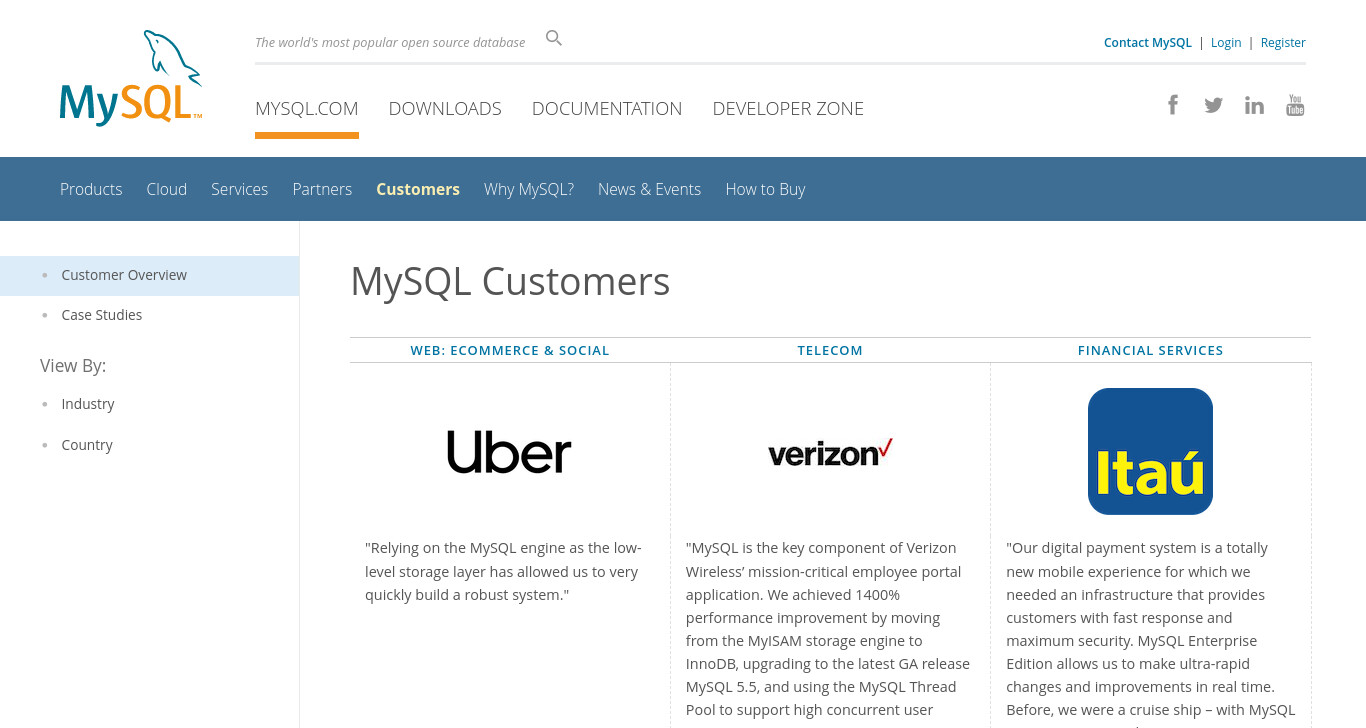
Task: Go to DOWNLOADS tab
Action: click(x=445, y=108)
